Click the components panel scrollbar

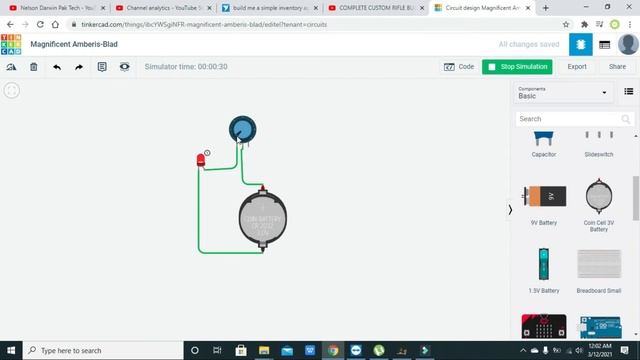[636, 198]
